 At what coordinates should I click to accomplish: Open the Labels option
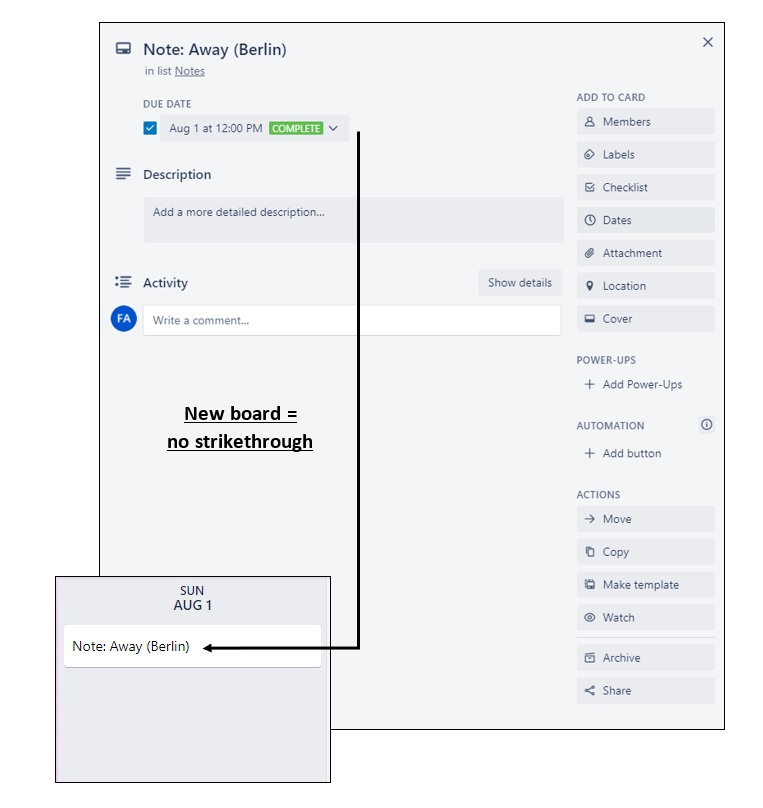click(x=645, y=155)
